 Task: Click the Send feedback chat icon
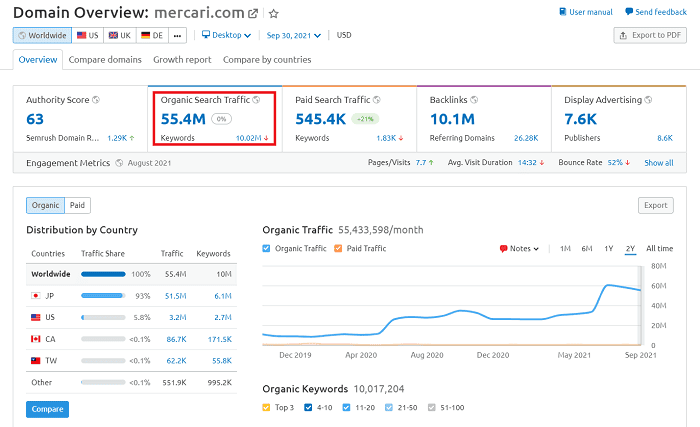coord(629,12)
